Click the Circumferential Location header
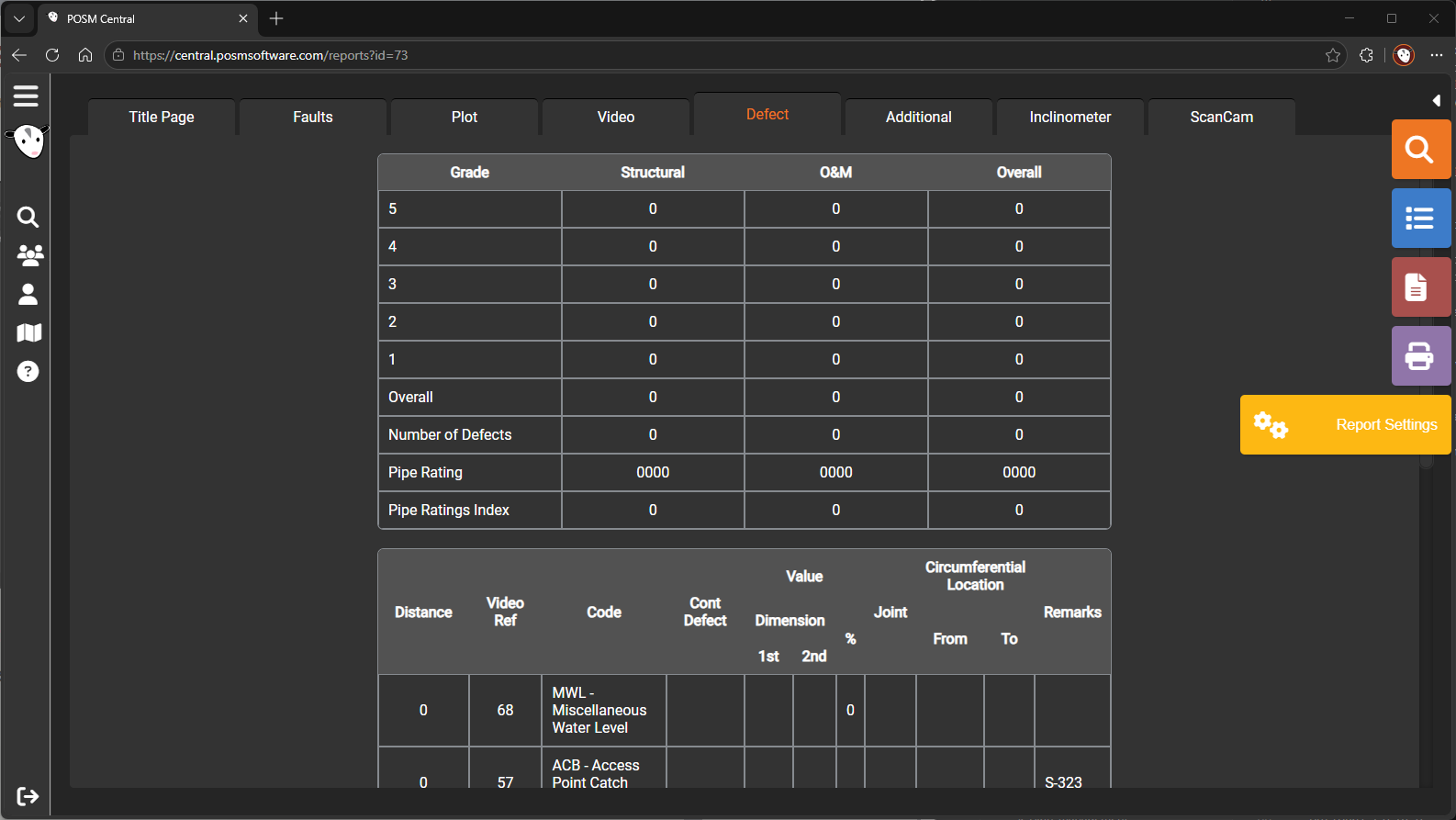This screenshot has width=1456, height=820. [x=975, y=576]
